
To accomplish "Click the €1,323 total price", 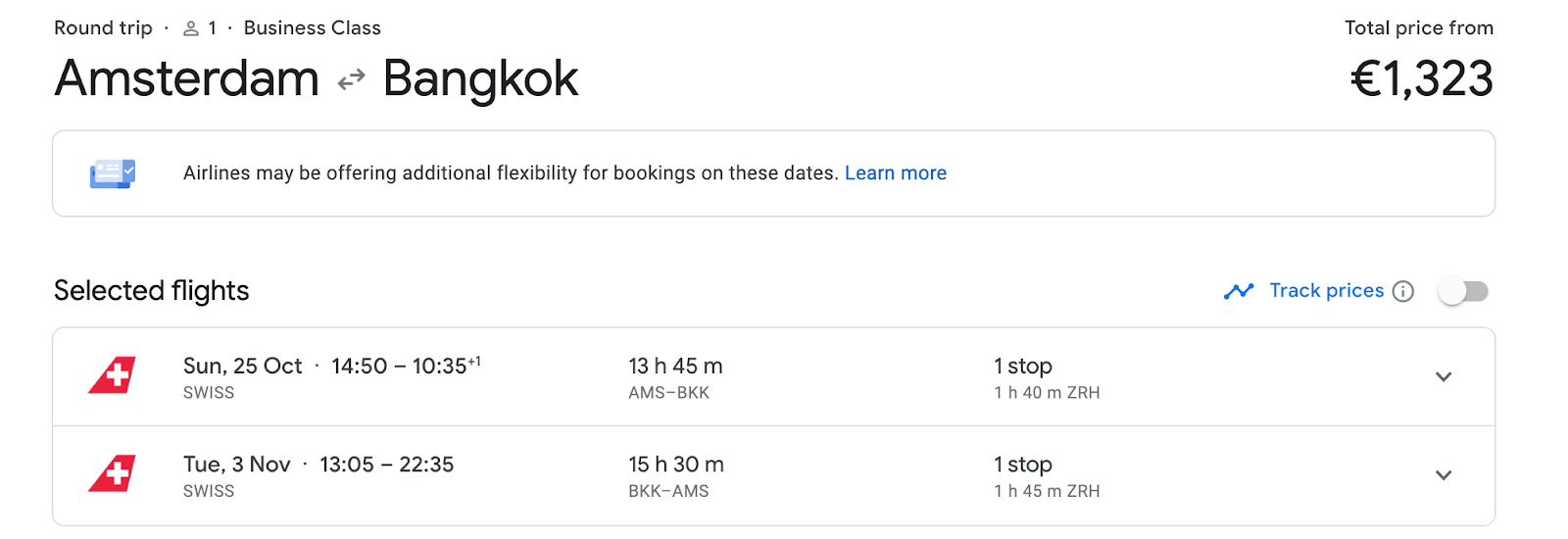I will (1422, 79).
